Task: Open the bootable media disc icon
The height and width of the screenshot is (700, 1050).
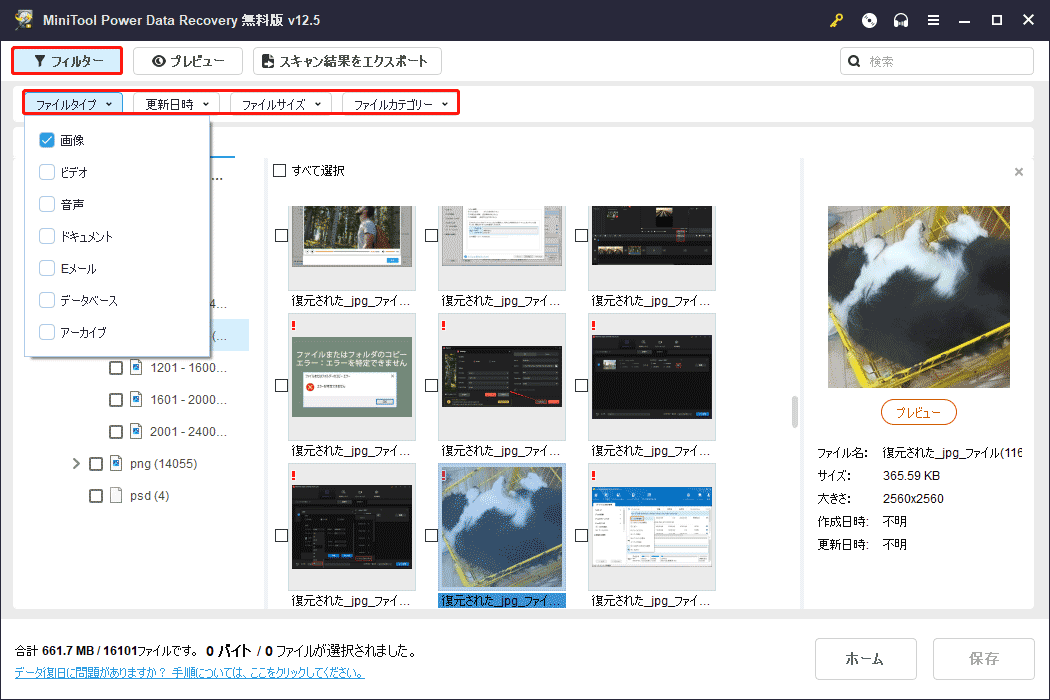Action: coord(869,20)
